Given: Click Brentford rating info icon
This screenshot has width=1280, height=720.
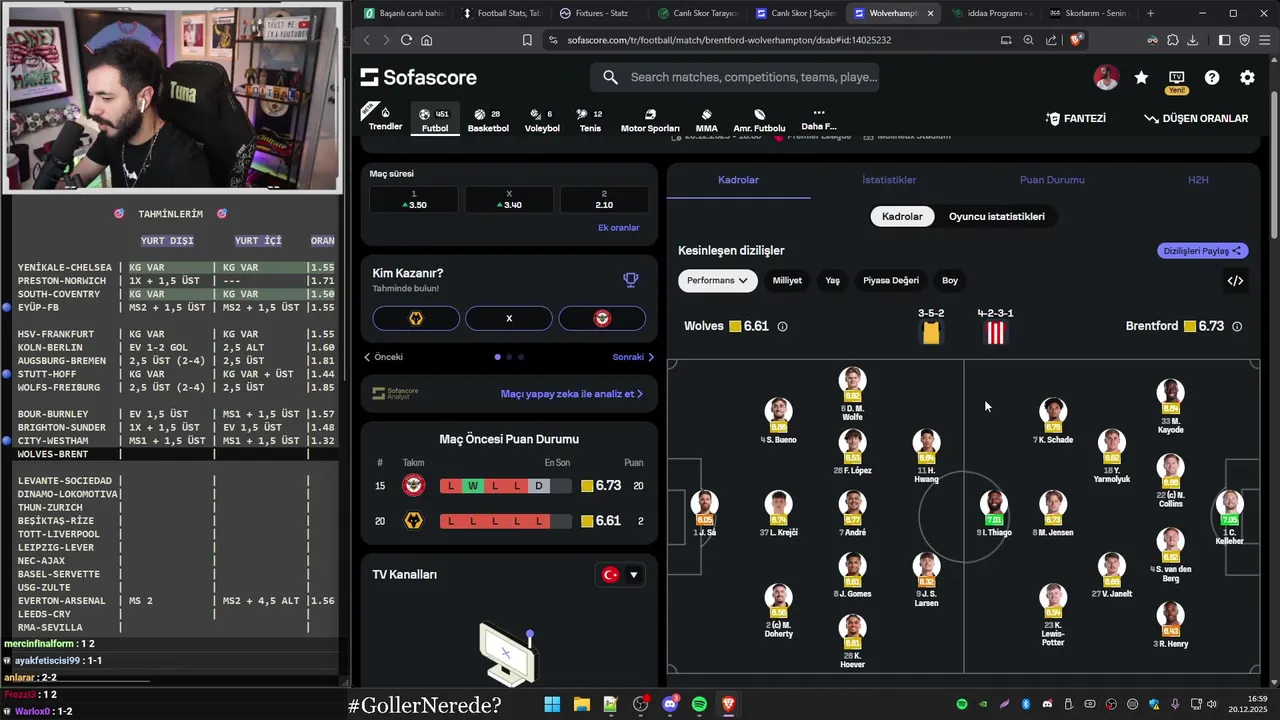Looking at the screenshot, I should point(1237,326).
